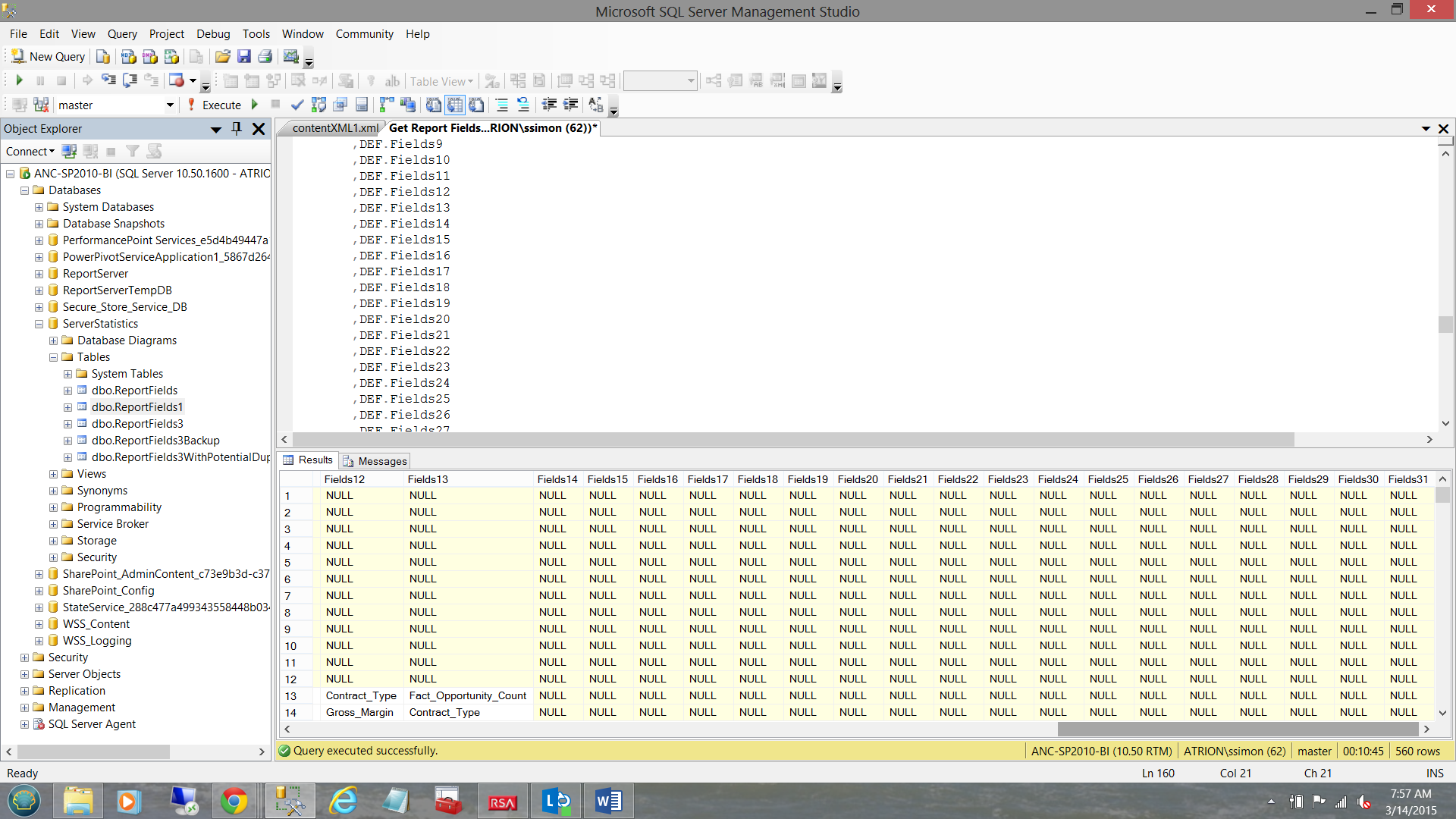Image resolution: width=1456 pixels, height=819 pixels.
Task: Switch to the Messages tab
Action: 375,461
